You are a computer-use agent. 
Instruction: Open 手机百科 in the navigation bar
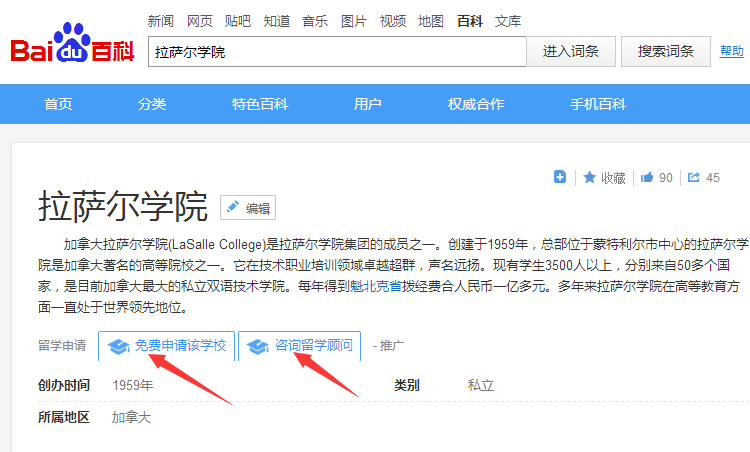598,104
